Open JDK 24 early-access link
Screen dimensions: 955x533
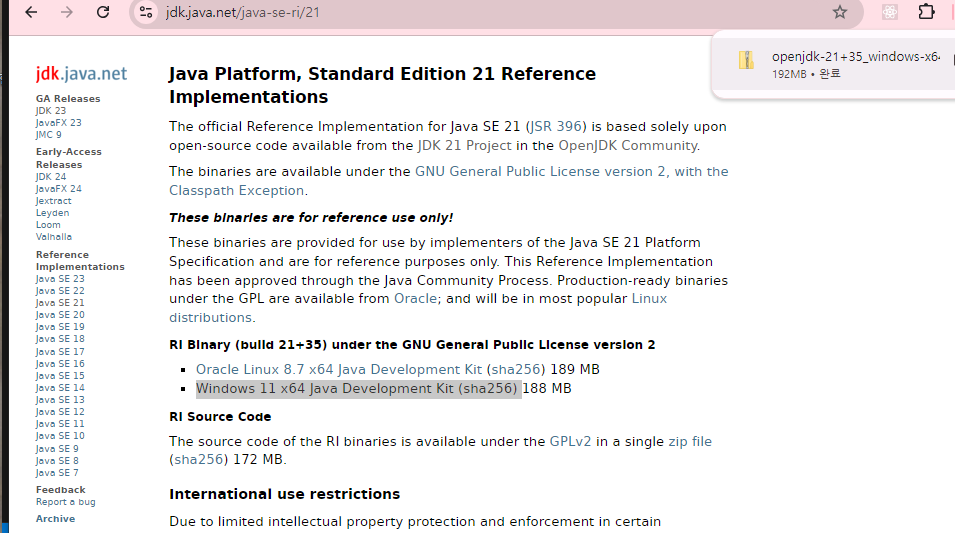[51, 177]
